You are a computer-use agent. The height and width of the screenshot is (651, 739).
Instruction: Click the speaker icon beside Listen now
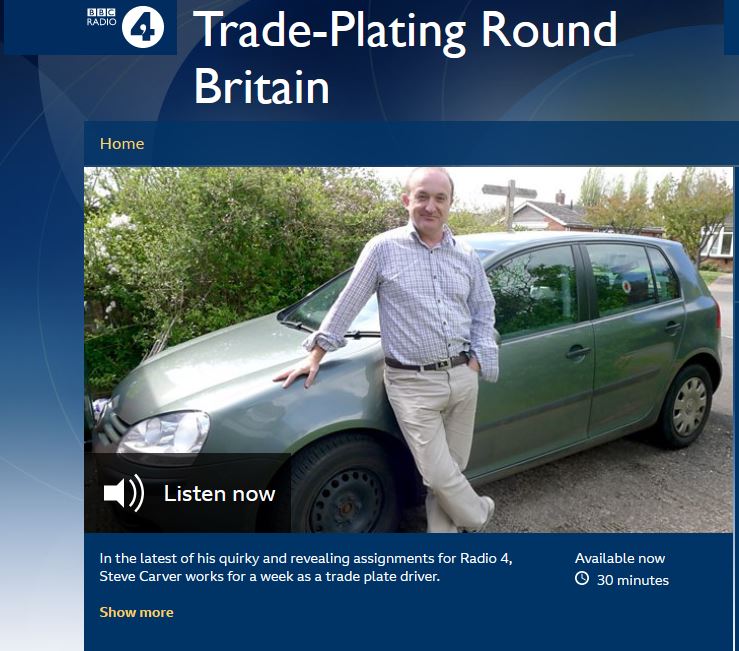click(x=123, y=493)
